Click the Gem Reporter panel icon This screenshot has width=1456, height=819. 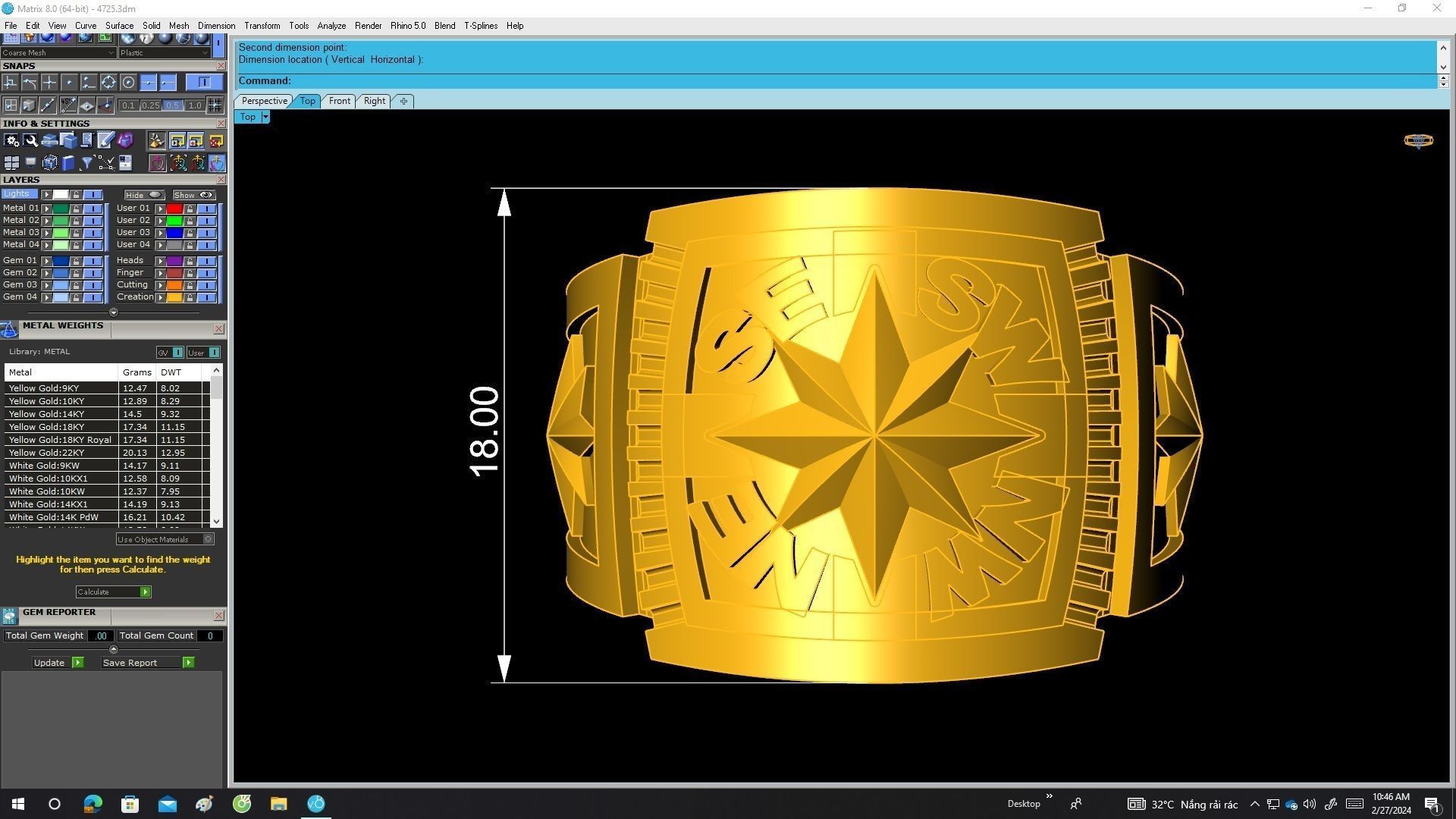tap(9, 616)
